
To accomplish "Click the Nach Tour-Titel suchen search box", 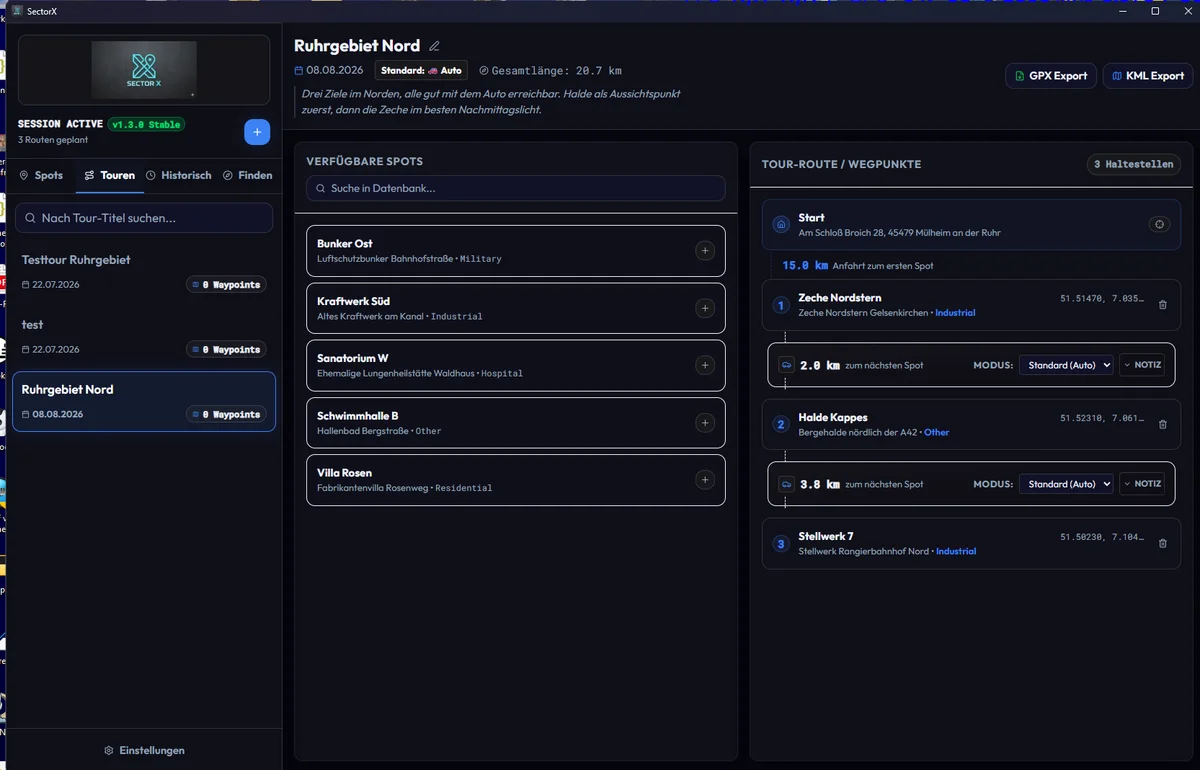I will pyautogui.click(x=144, y=218).
